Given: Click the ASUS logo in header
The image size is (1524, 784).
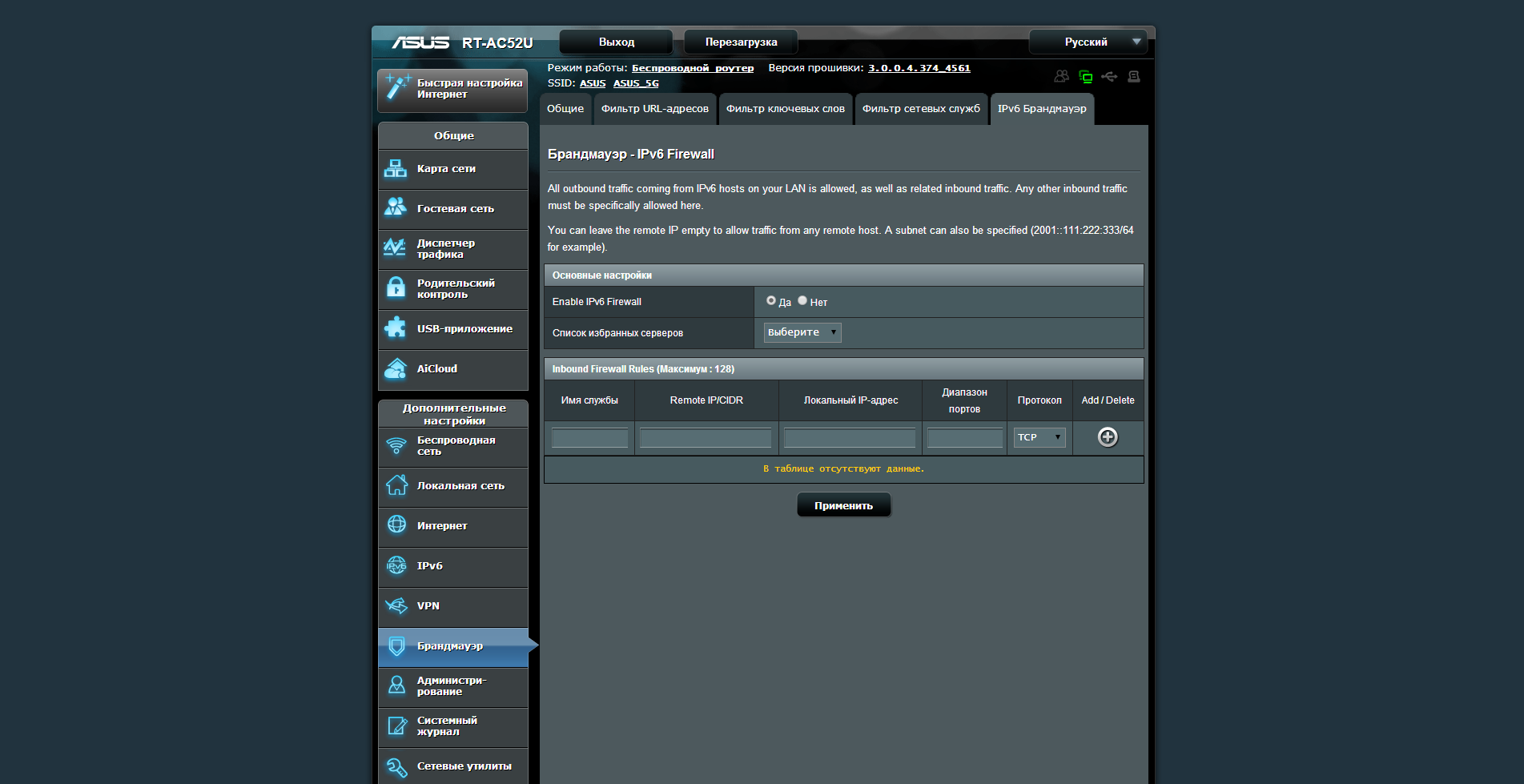Looking at the screenshot, I should pos(420,42).
